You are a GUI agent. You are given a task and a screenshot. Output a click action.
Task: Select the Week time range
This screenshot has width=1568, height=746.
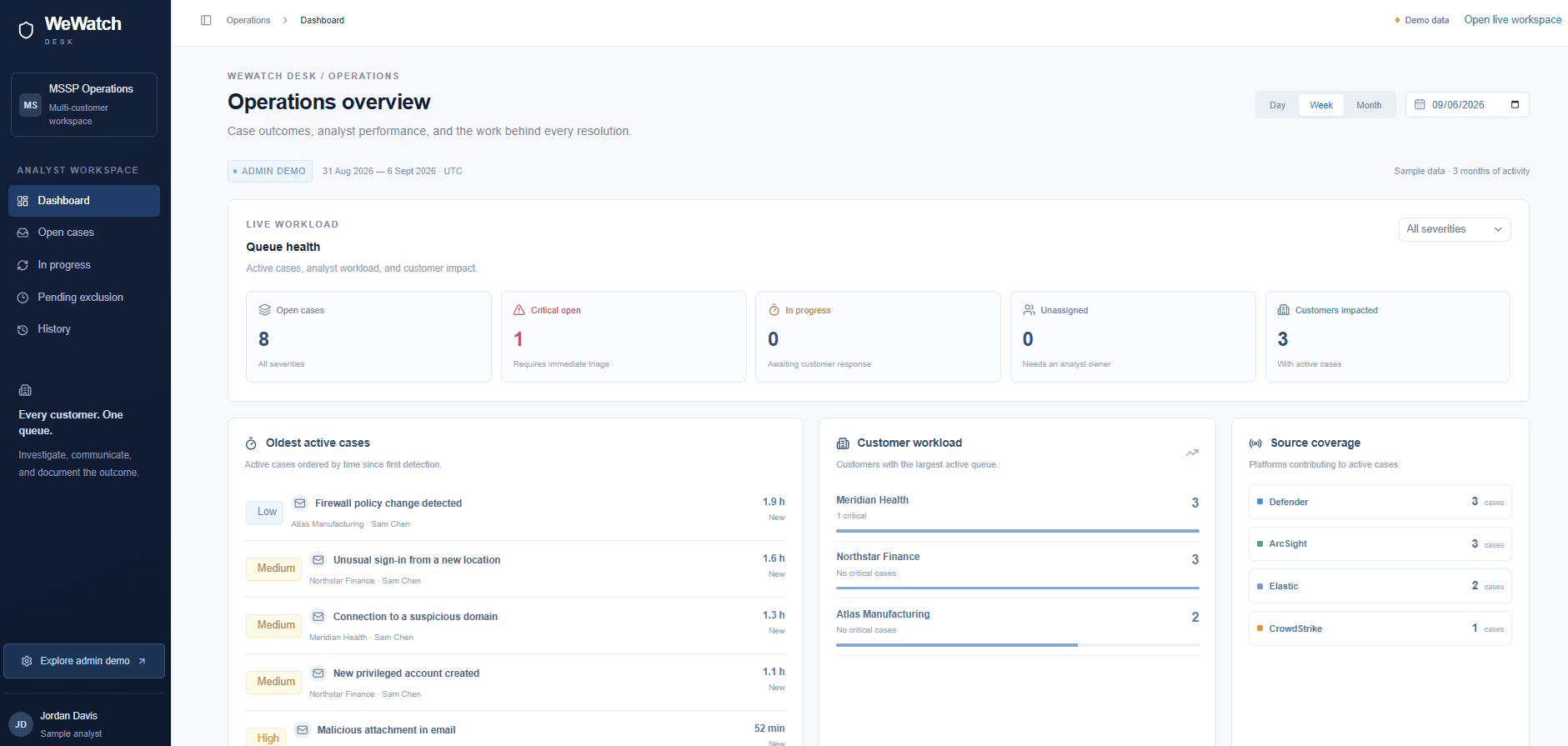(x=1320, y=105)
